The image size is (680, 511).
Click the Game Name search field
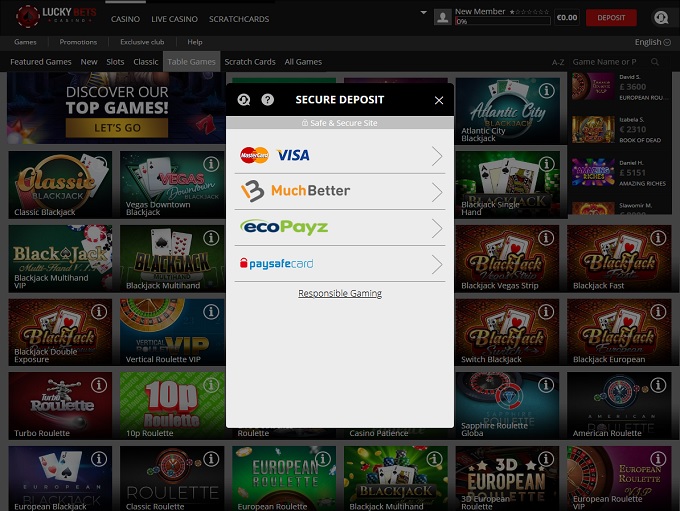tap(605, 62)
